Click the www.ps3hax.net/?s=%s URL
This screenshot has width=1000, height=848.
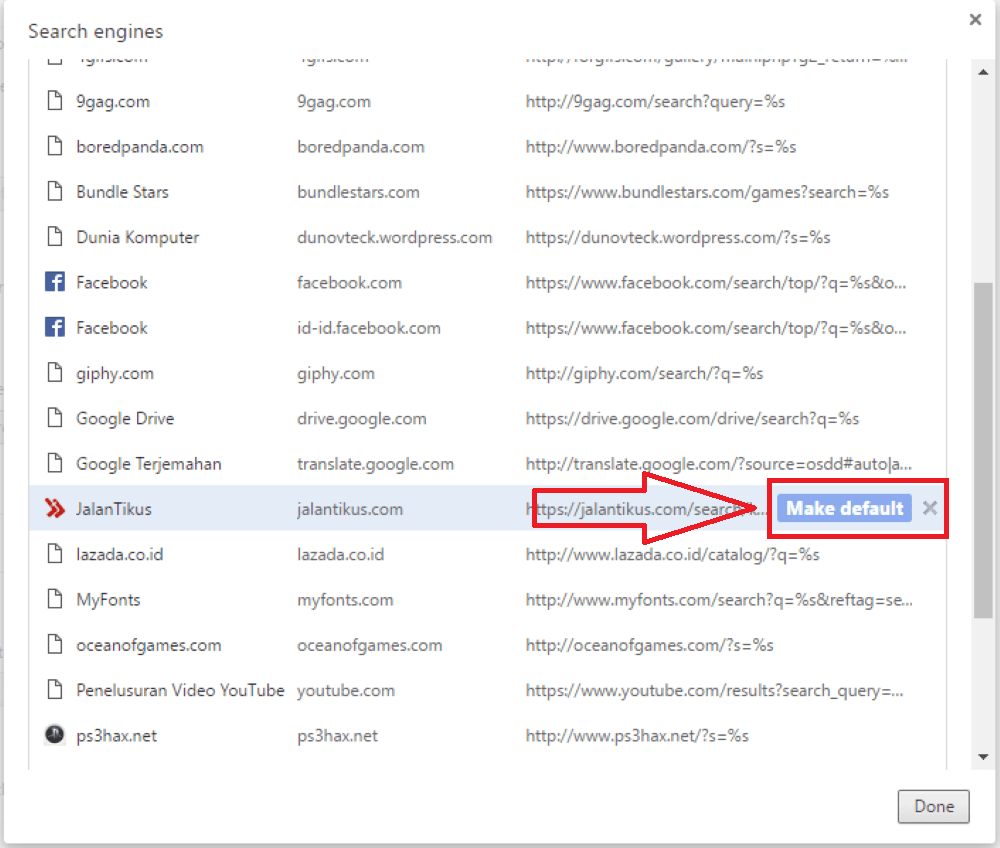(x=637, y=736)
